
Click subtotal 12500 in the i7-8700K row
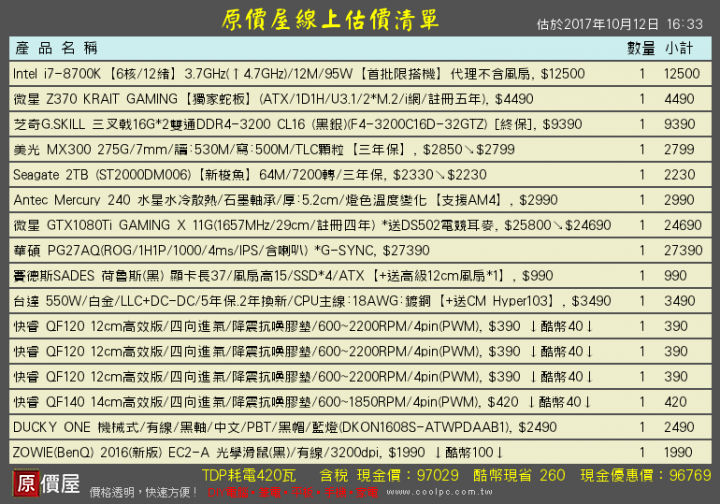(682, 73)
